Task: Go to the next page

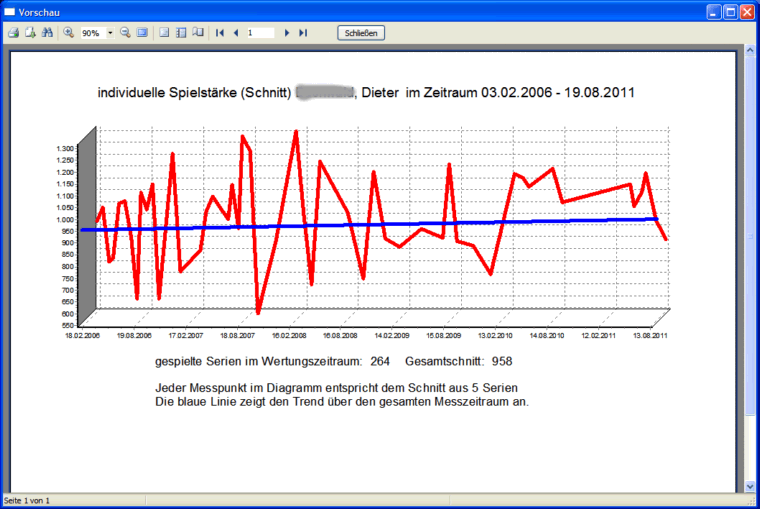Action: (x=287, y=33)
